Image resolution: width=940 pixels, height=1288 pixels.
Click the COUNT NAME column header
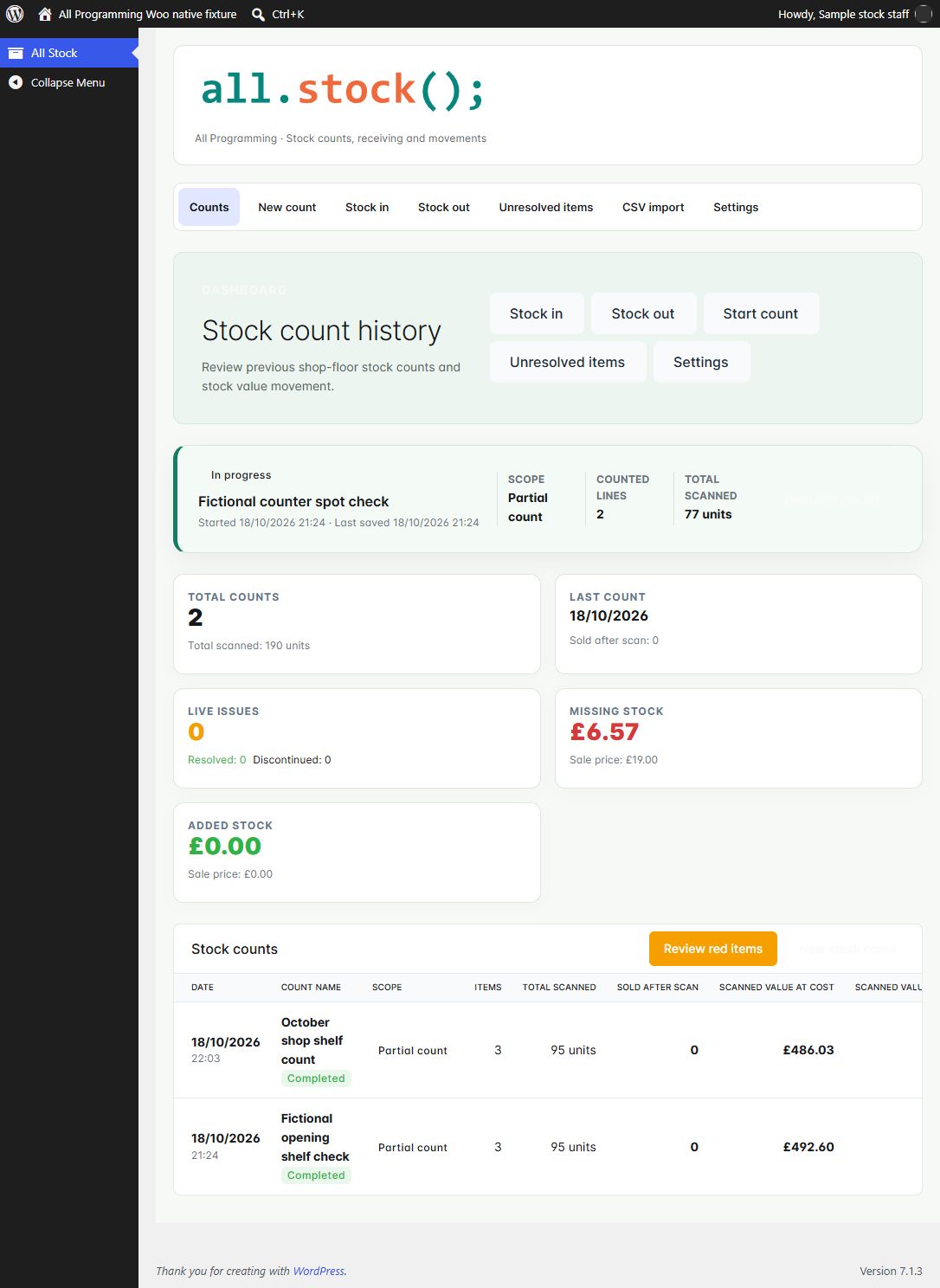pos(311,988)
